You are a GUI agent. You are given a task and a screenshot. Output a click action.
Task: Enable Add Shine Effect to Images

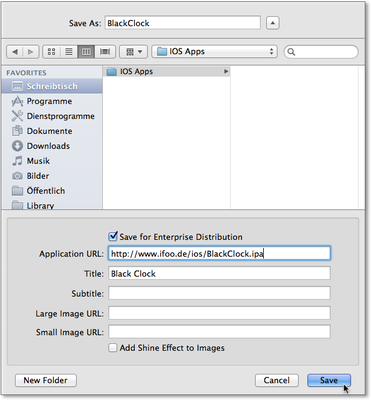tap(113, 348)
